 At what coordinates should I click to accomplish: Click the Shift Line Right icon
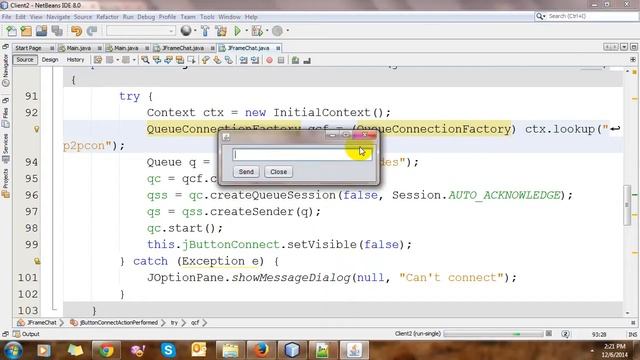[255, 60]
